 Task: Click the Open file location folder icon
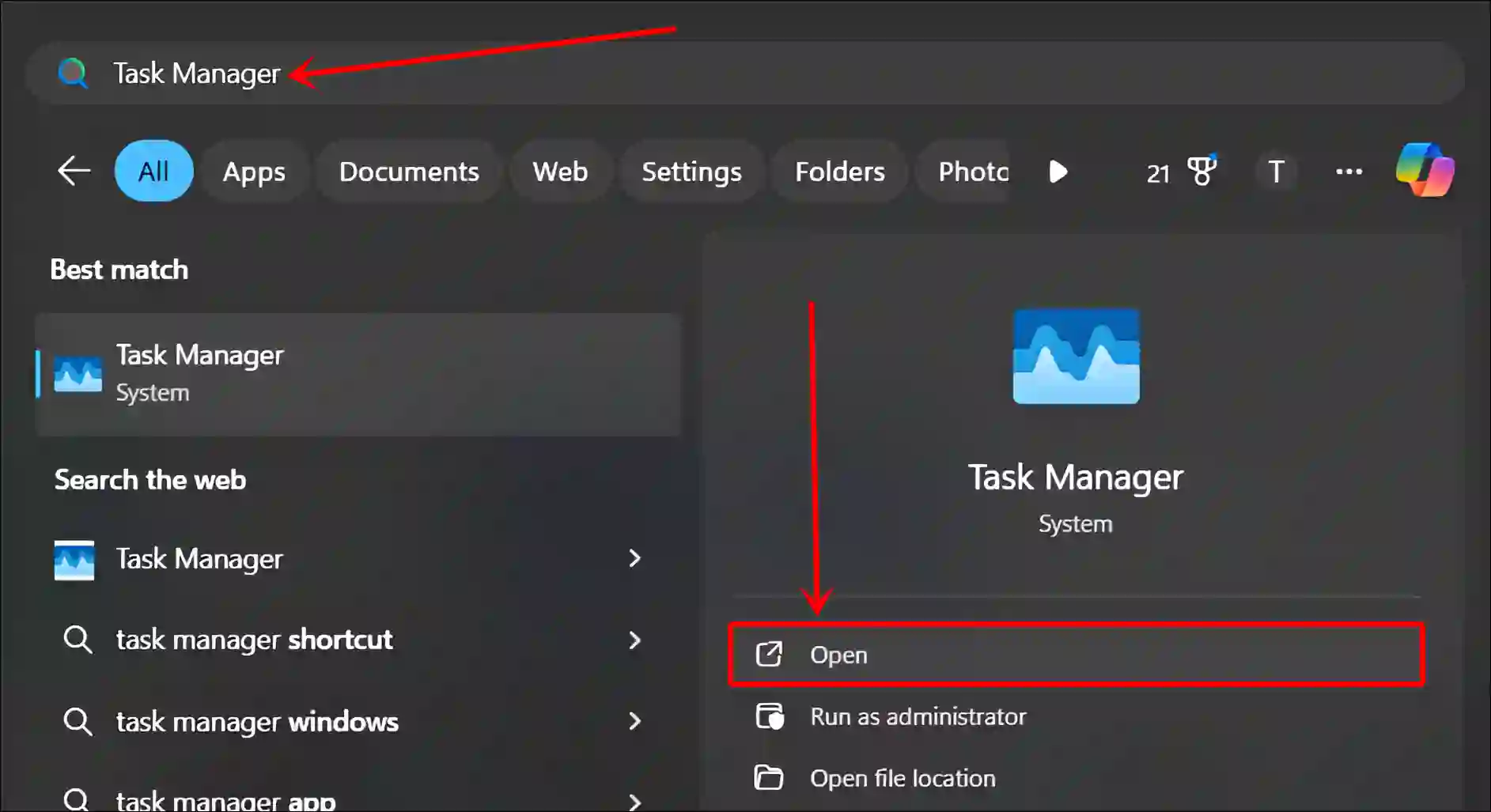pos(769,778)
